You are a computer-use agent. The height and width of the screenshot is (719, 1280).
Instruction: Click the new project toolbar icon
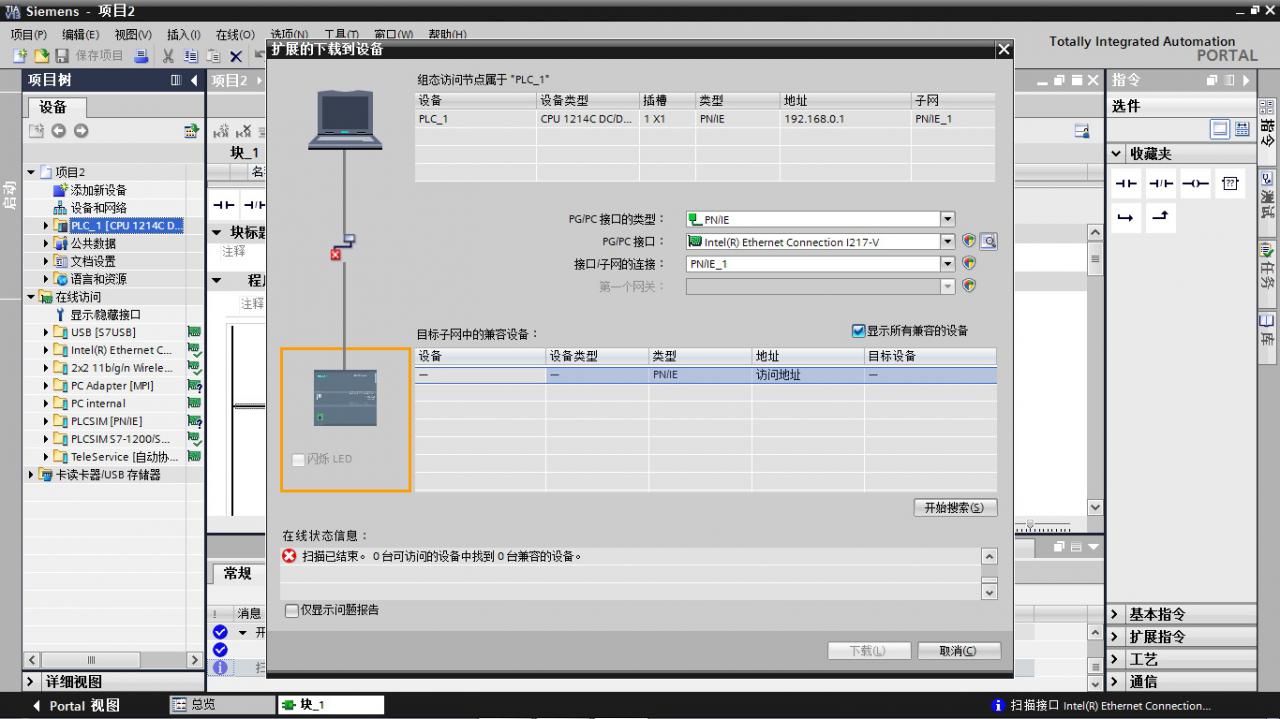point(19,56)
